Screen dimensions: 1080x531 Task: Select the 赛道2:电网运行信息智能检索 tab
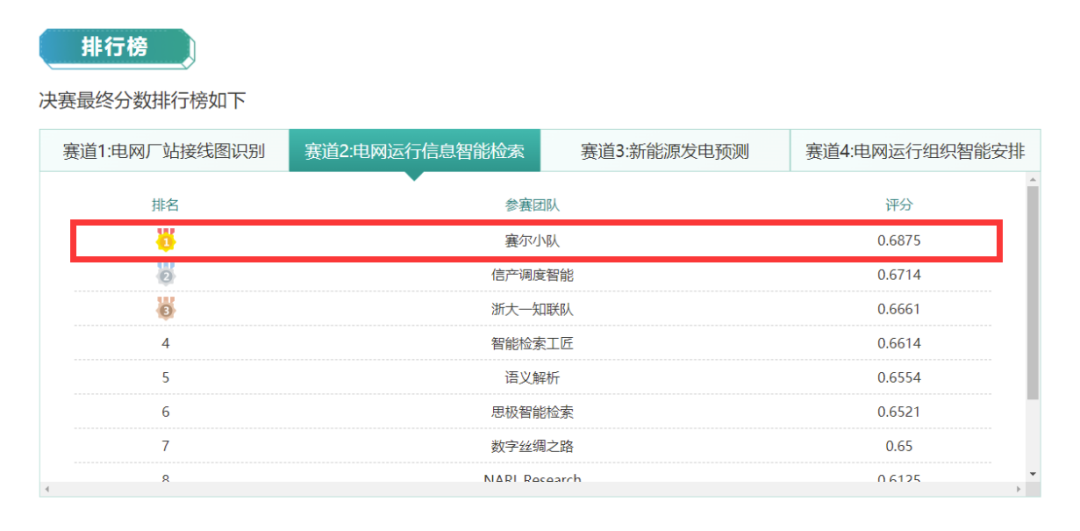click(415, 151)
